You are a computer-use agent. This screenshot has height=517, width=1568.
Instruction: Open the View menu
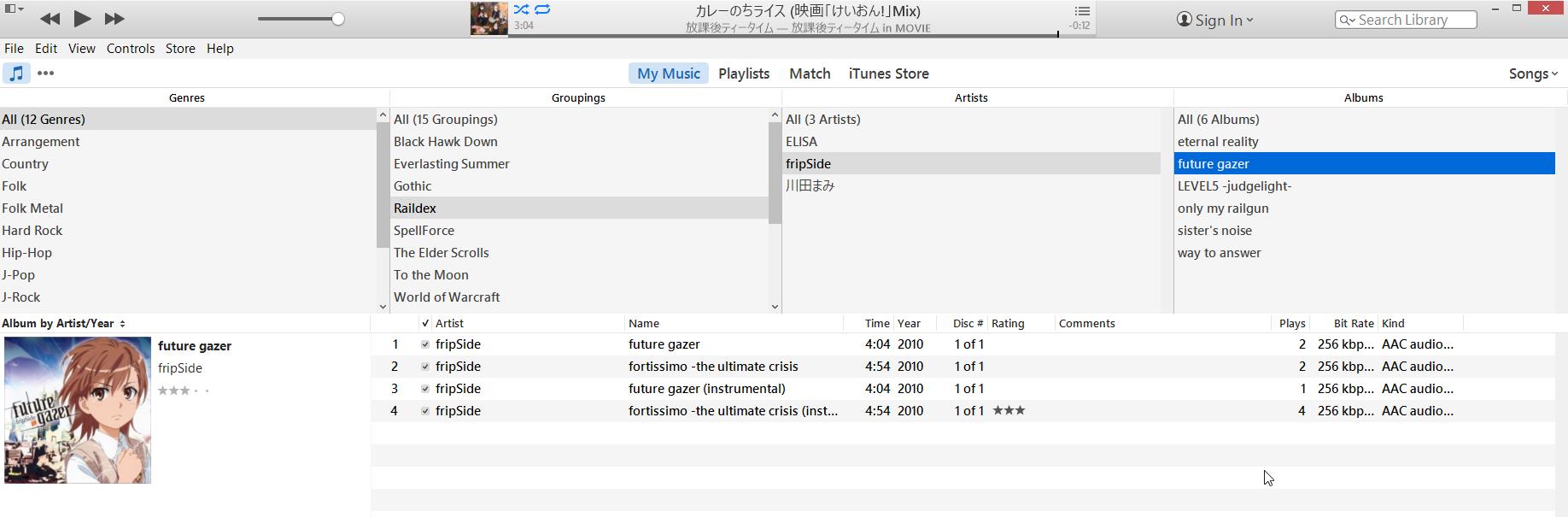[82, 49]
